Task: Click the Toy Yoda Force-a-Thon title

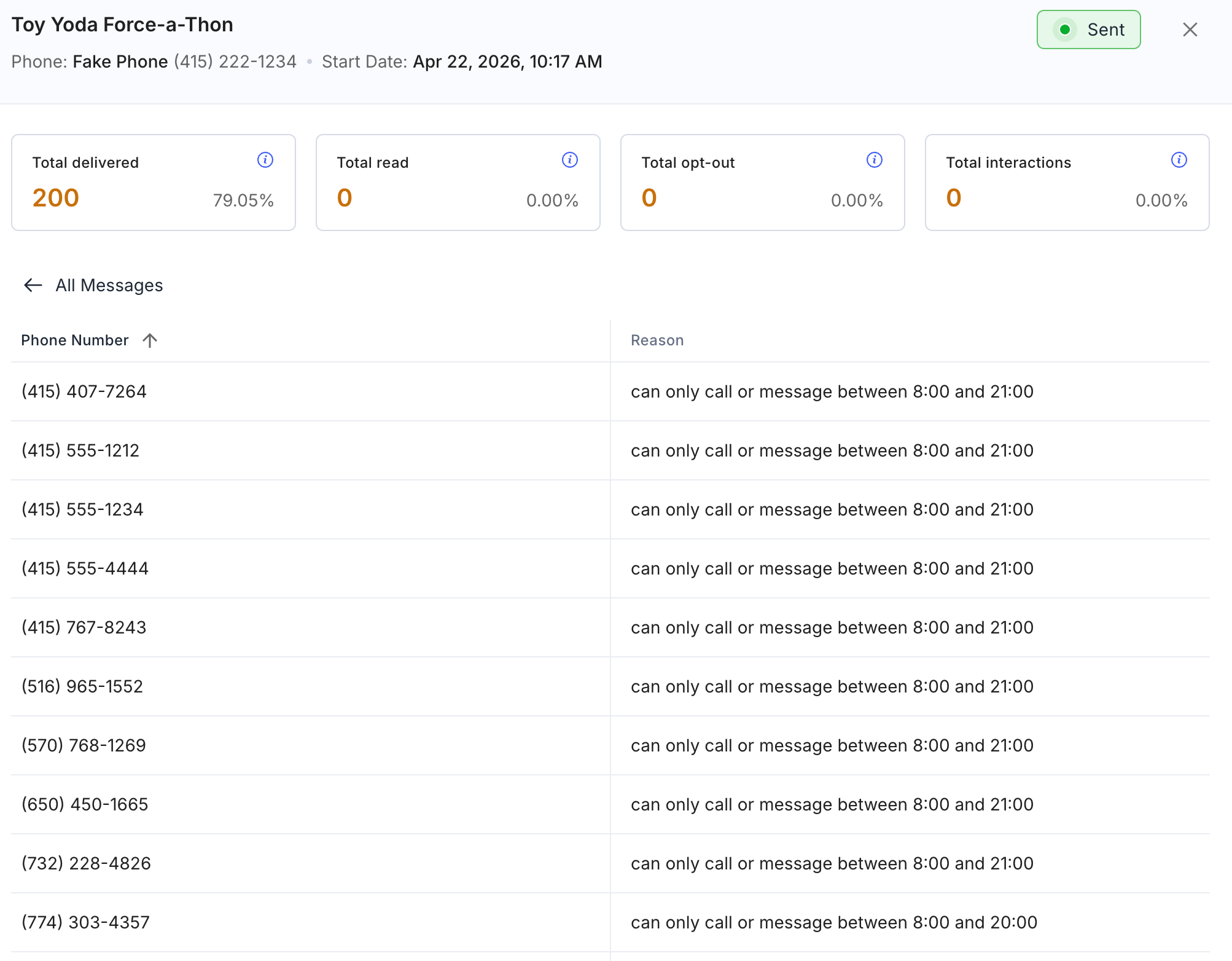Action: pos(122,25)
